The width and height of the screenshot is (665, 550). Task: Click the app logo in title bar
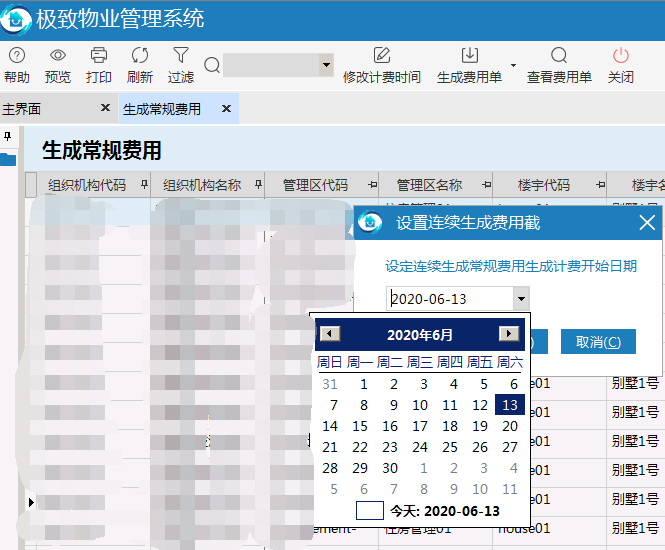click(16, 20)
